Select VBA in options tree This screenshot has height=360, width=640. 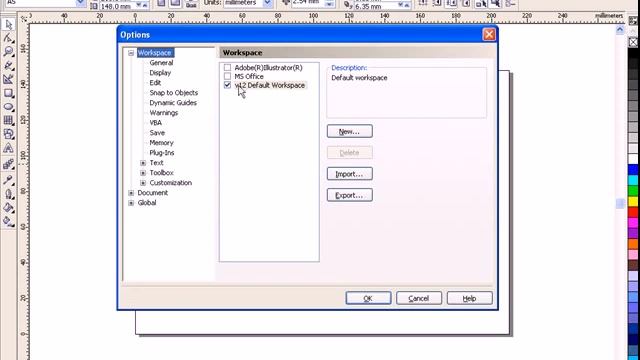[156, 123]
